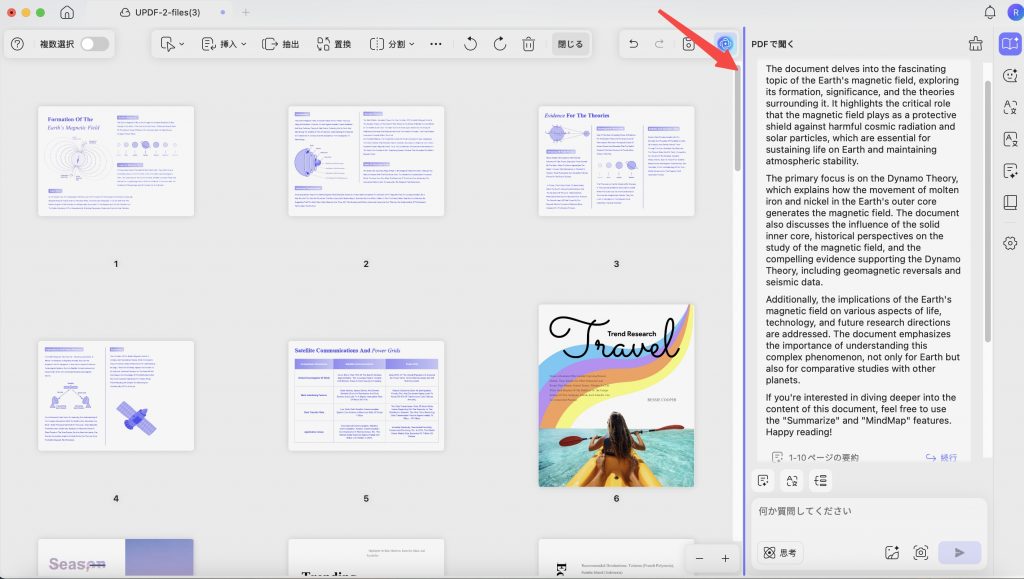Toggle the 思考 thinking mode button
Viewport: 1024px width, 579px height.
tap(780, 553)
